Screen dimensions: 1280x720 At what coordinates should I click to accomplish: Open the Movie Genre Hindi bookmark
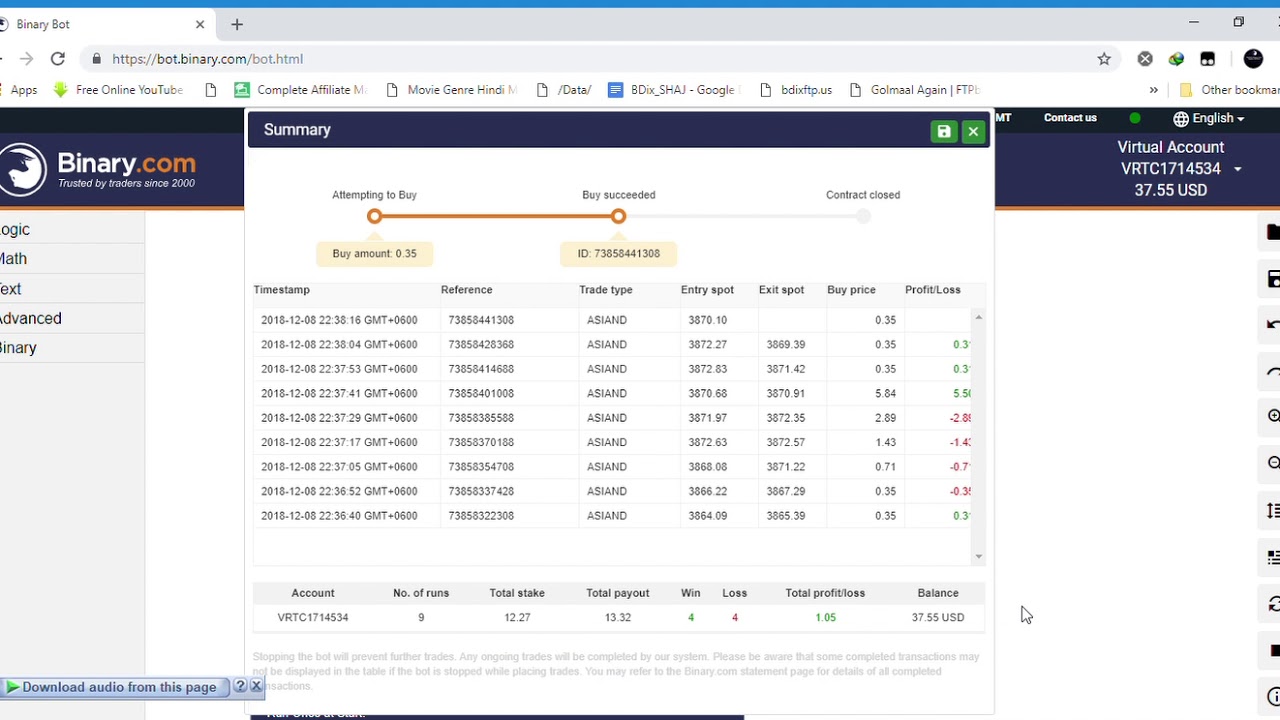[x=451, y=90]
